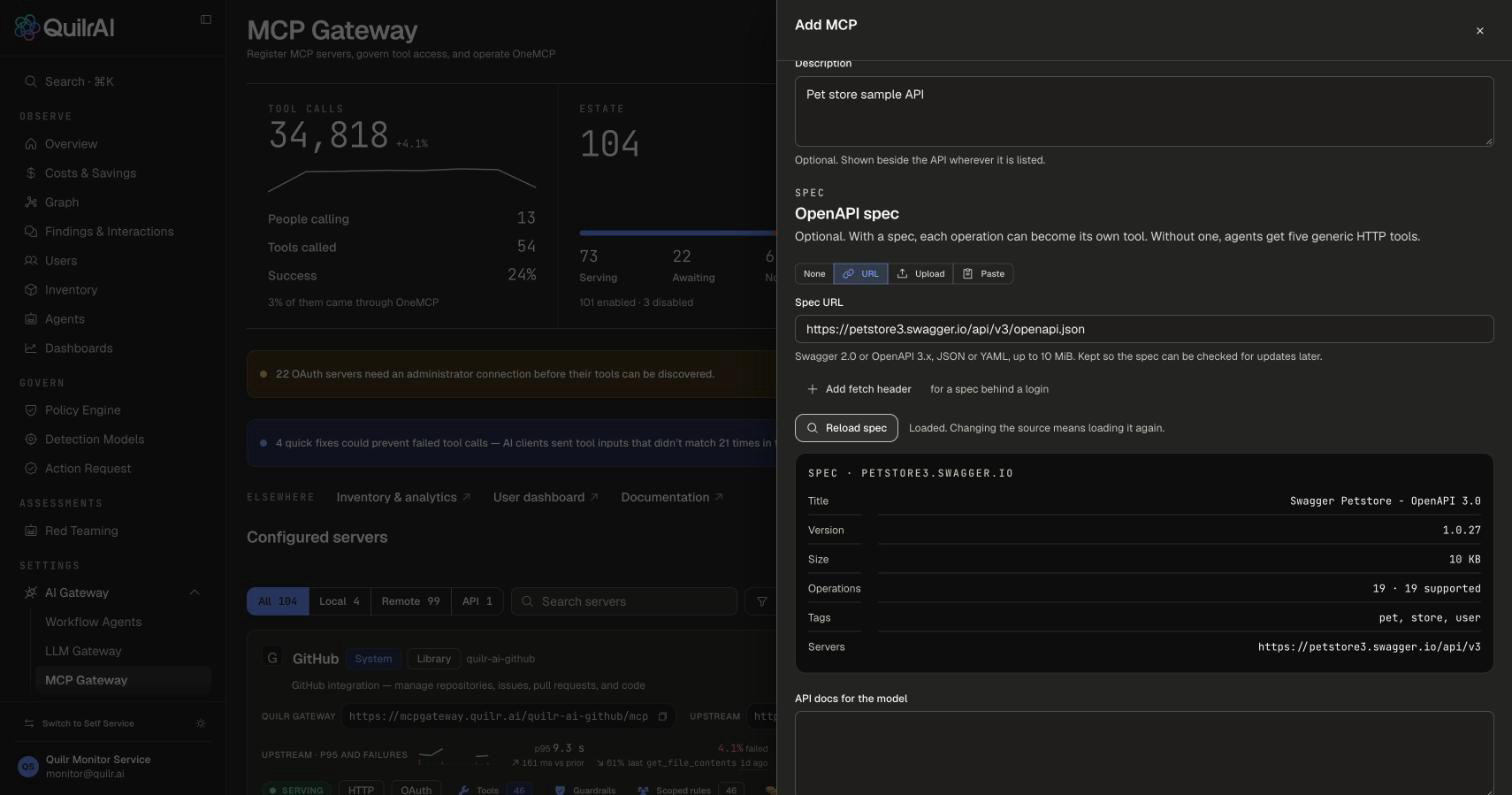The height and width of the screenshot is (795, 1512).
Task: Collapse the AI Gateway section chevron
Action: [x=194, y=593]
